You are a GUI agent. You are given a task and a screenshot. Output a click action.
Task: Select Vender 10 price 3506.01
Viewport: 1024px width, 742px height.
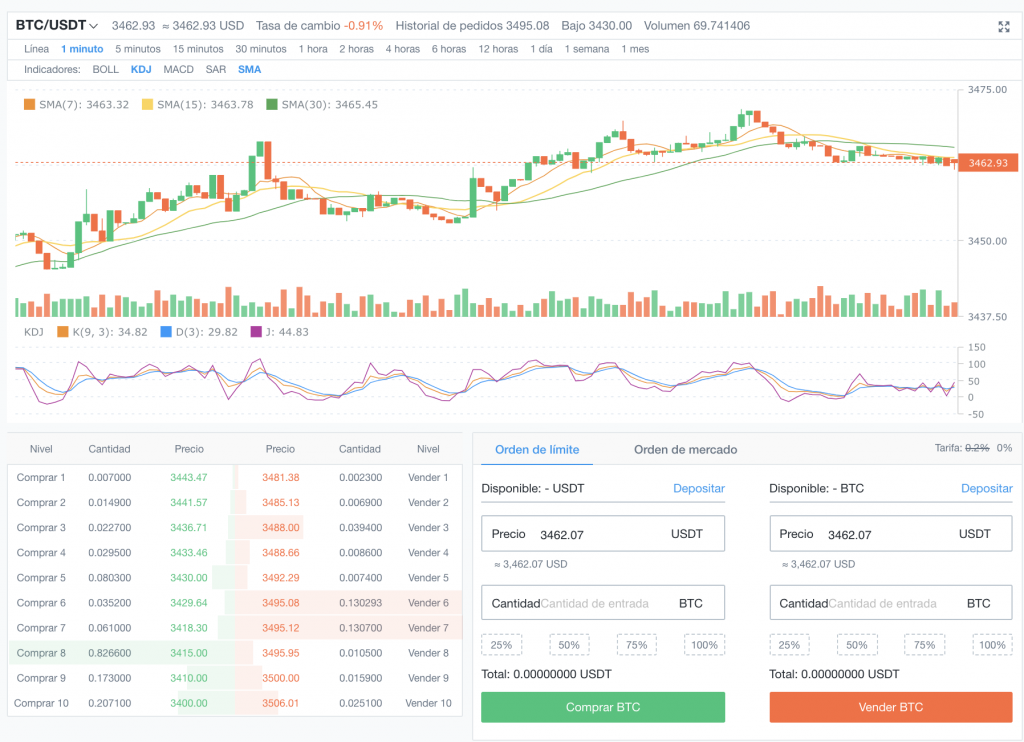click(281, 703)
